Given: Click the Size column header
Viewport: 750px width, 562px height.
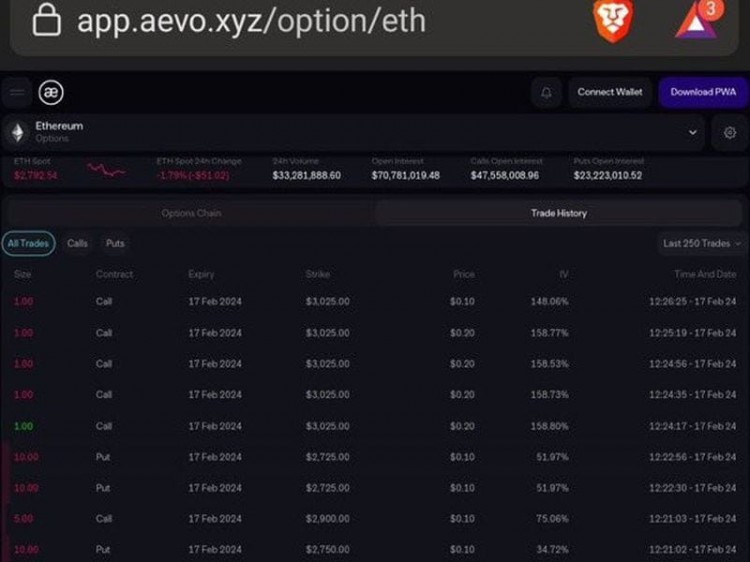Looking at the screenshot, I should (22, 274).
